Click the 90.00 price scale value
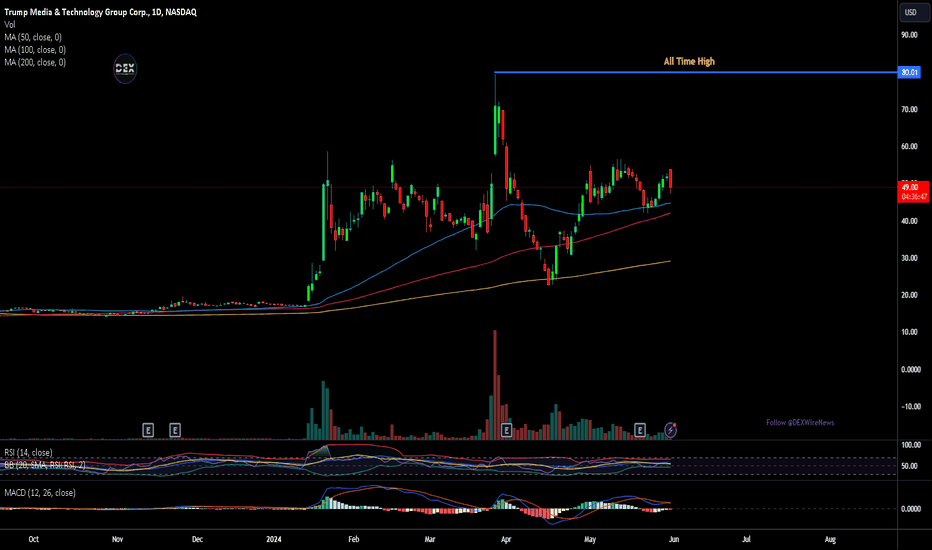The width and height of the screenshot is (932, 550). [909, 35]
